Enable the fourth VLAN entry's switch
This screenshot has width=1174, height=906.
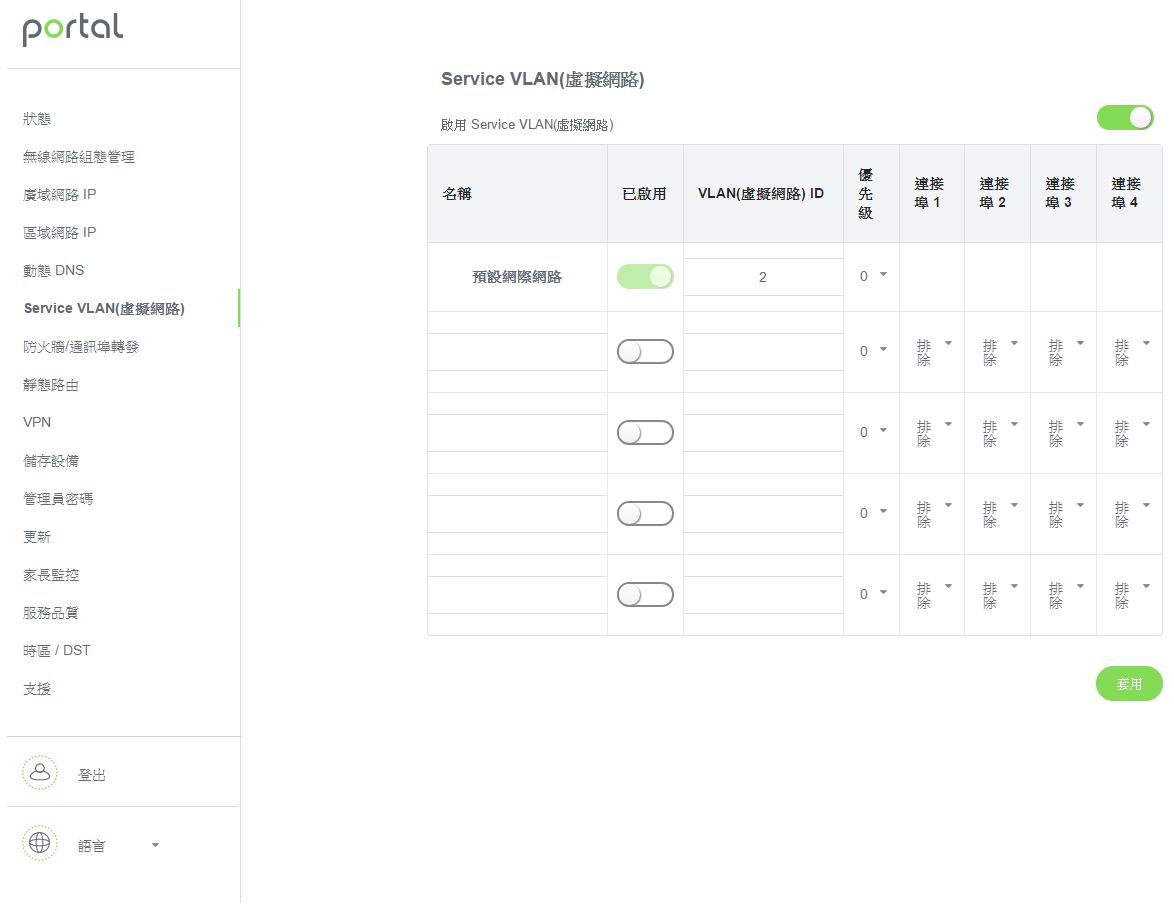point(645,514)
